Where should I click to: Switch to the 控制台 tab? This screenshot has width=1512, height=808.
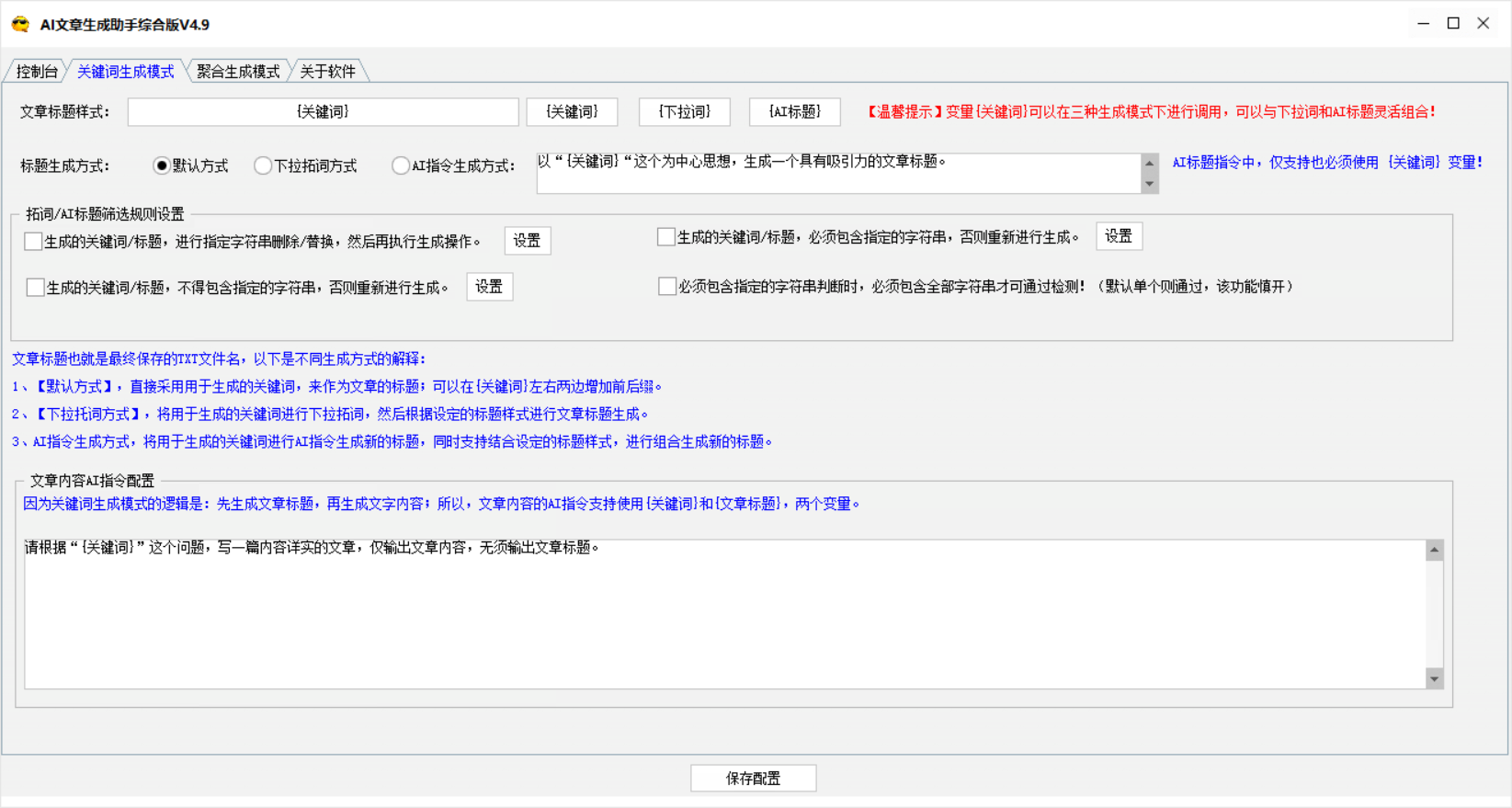[x=37, y=72]
